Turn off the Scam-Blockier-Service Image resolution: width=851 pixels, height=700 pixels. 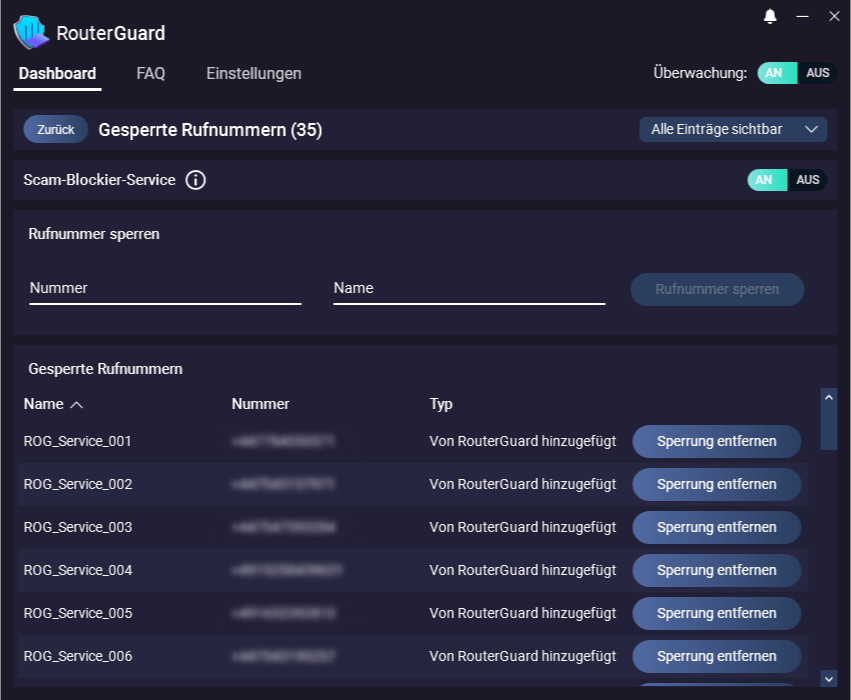click(806, 180)
